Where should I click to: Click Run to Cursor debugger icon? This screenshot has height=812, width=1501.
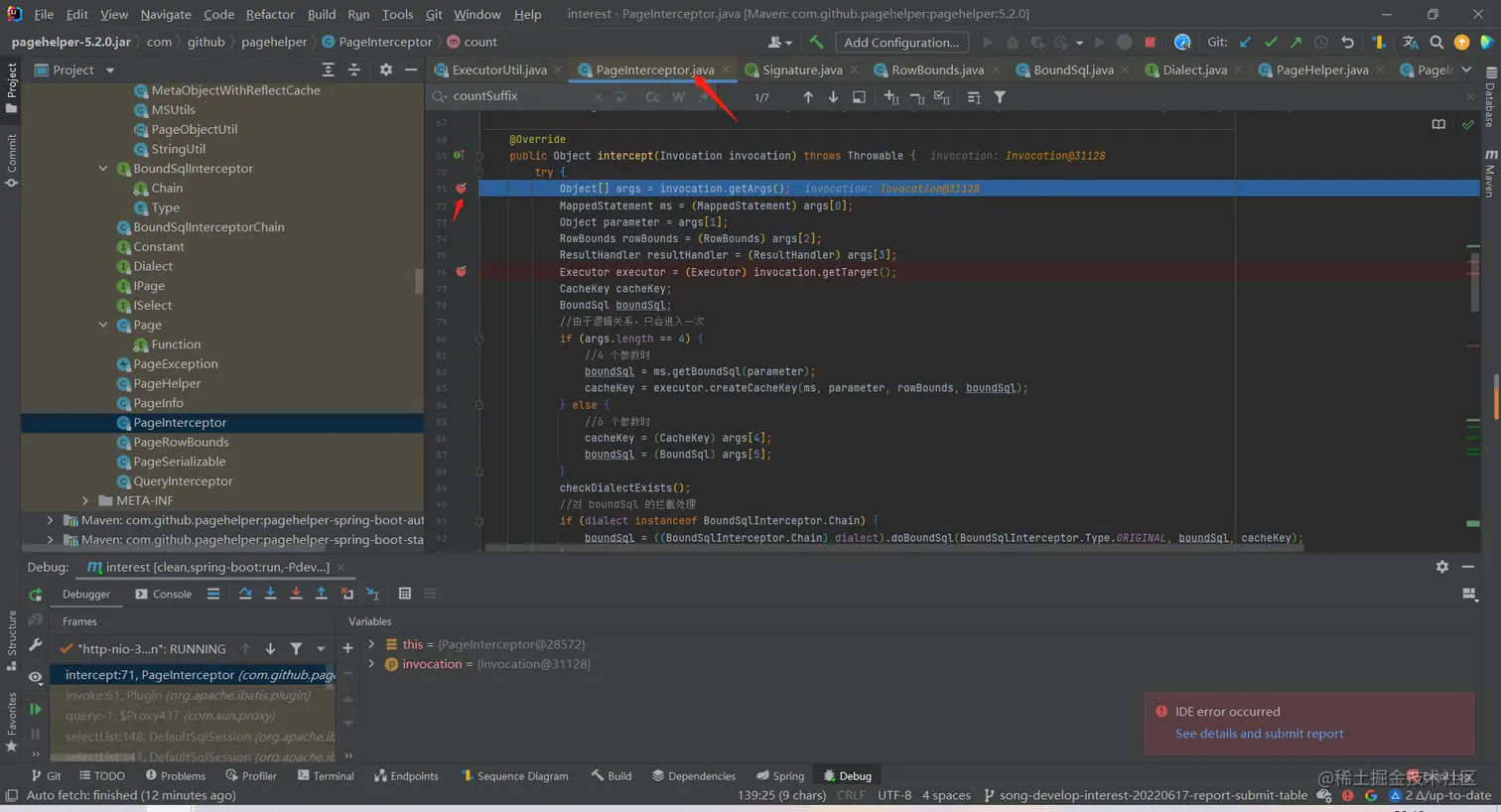point(373,594)
